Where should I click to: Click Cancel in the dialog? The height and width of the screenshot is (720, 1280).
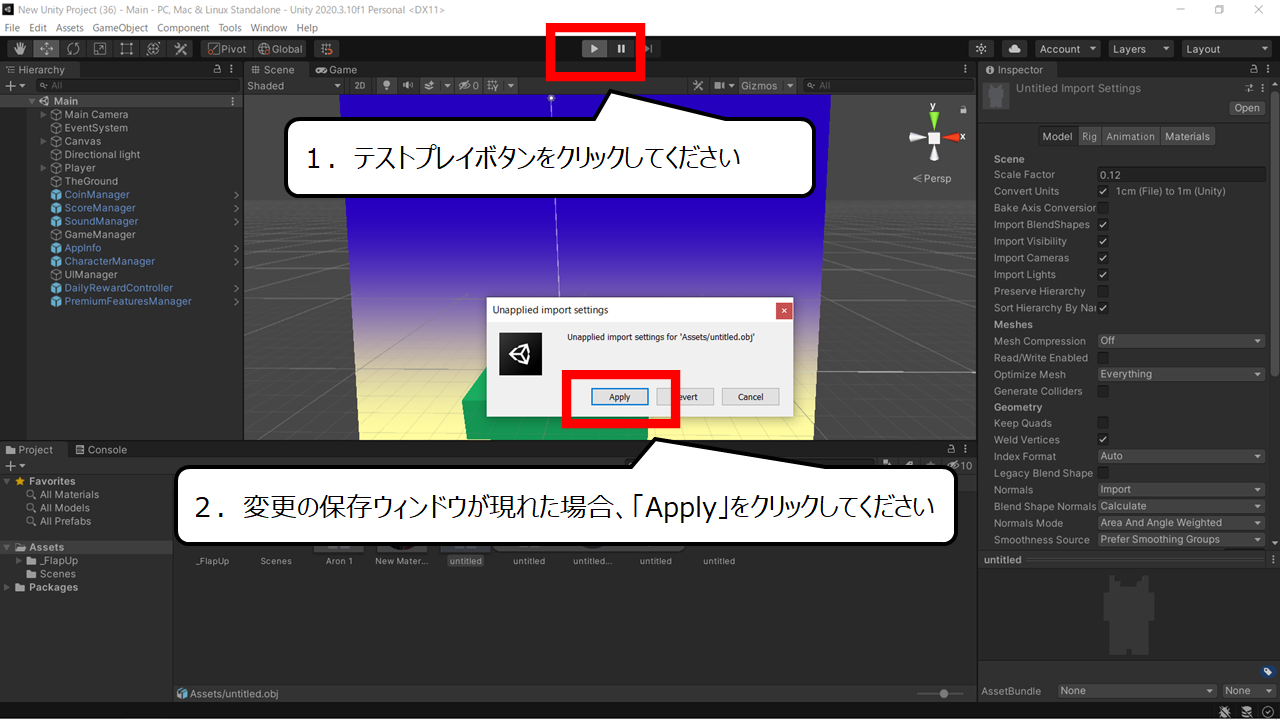(750, 397)
